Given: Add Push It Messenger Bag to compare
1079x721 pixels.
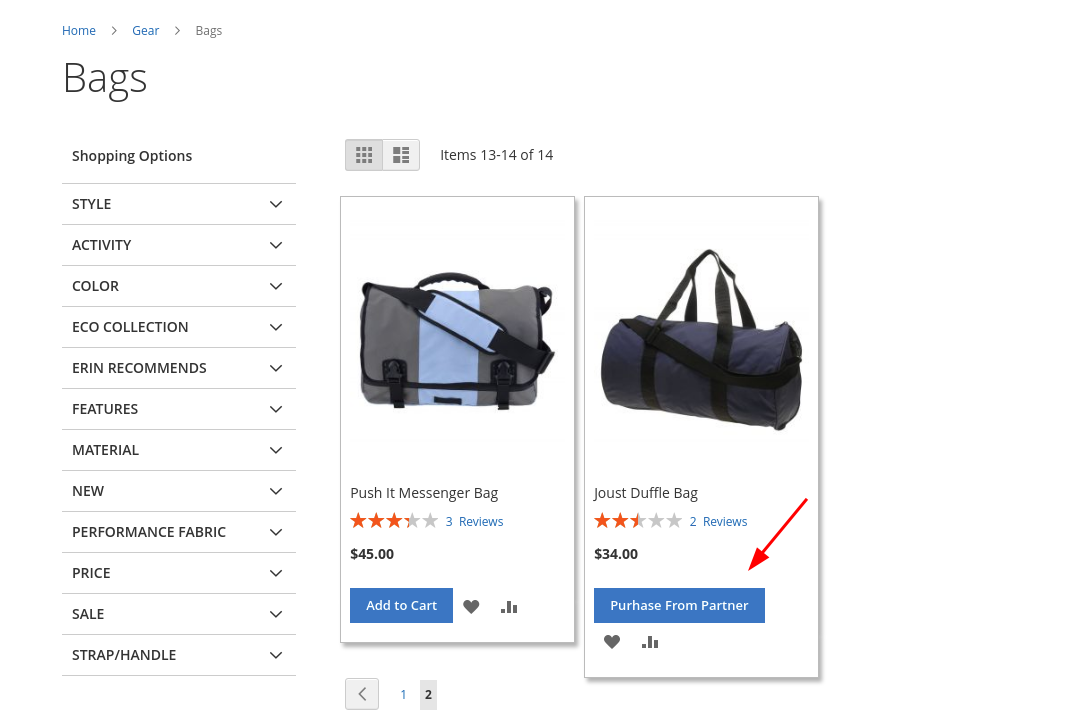Looking at the screenshot, I should point(509,606).
